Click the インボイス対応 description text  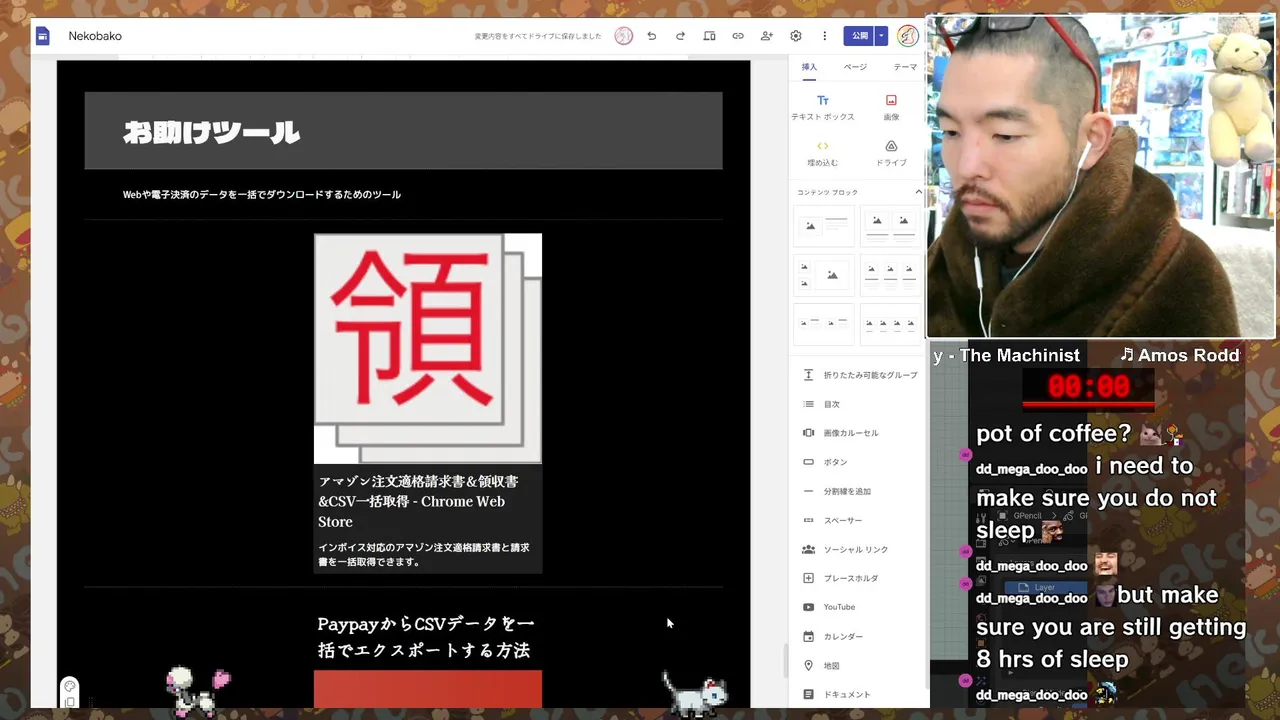[x=424, y=554]
